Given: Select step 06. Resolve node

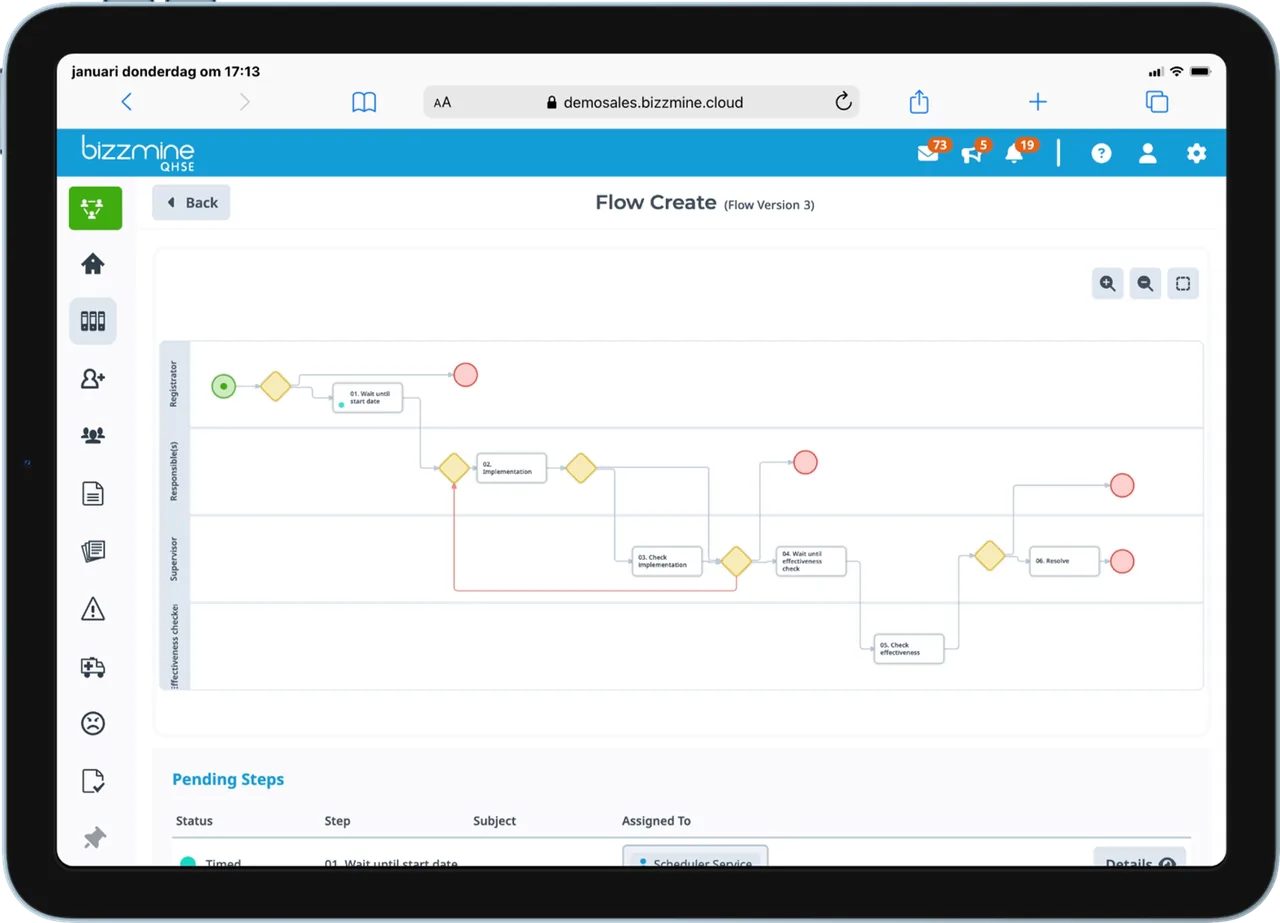Looking at the screenshot, I should click(1065, 561).
